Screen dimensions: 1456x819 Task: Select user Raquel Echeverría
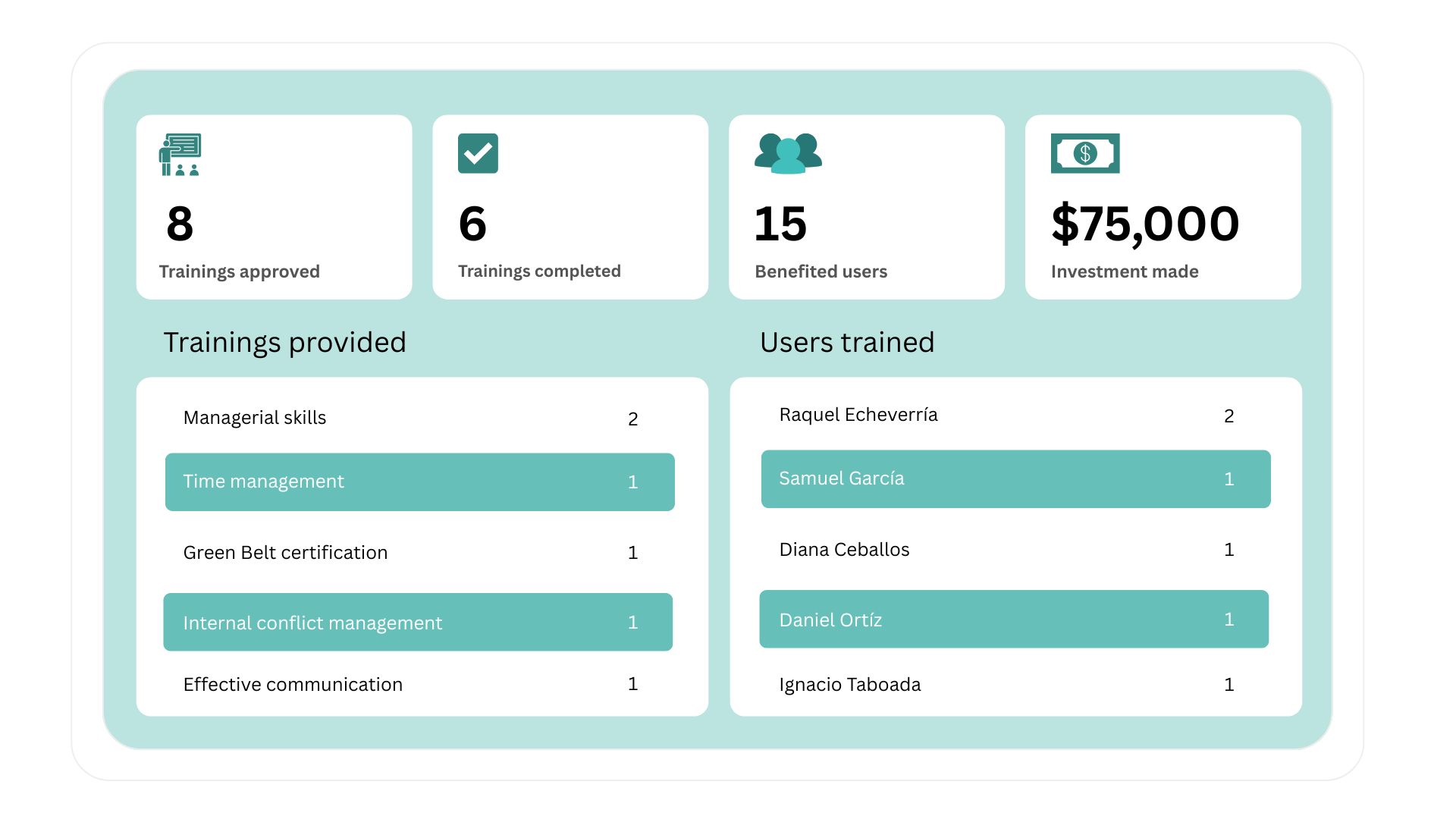[858, 415]
